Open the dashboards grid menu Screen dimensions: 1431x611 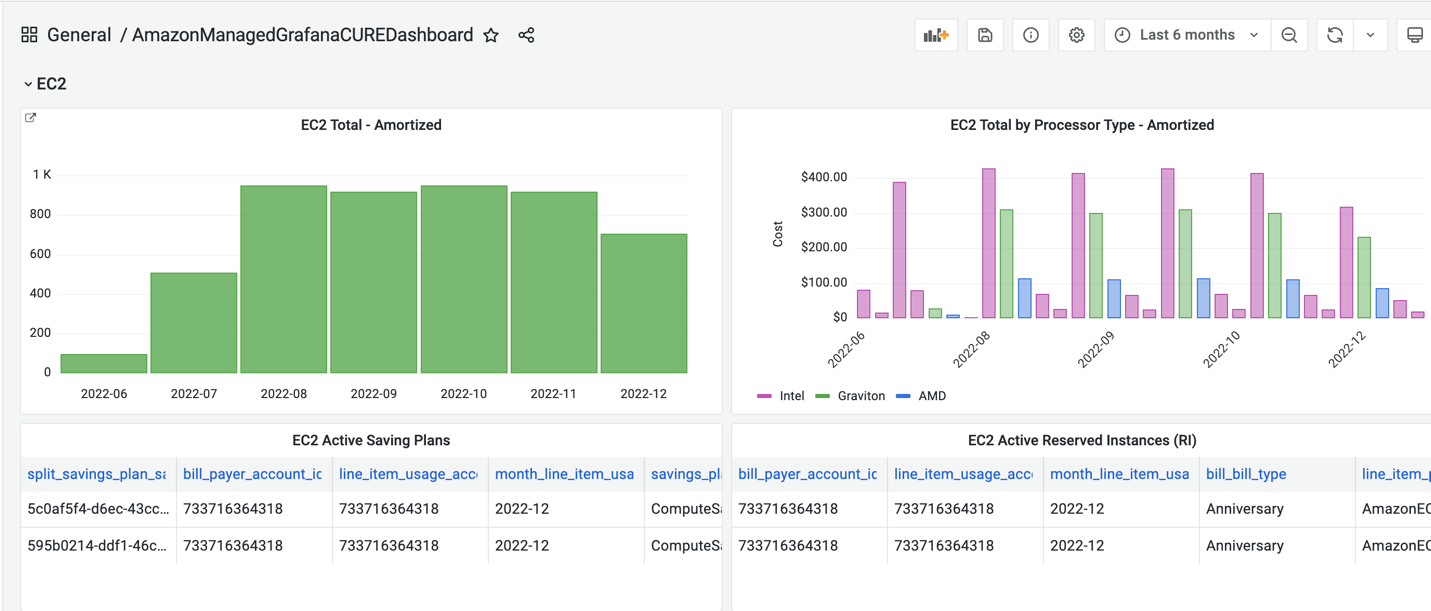tap(29, 33)
